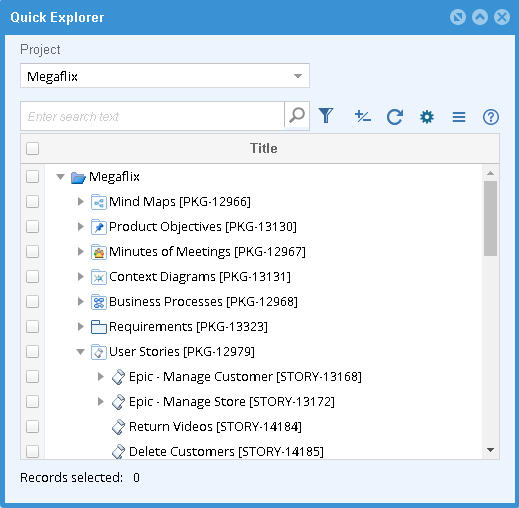This screenshot has height=508, width=519.
Task: Click the pop-out icon in title bar
Action: [458, 17]
